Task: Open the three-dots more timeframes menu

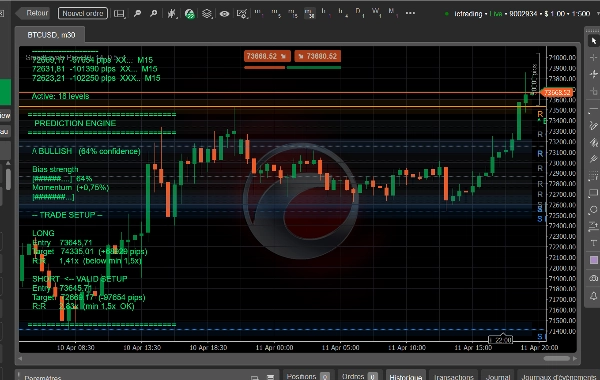Action: 410,13
